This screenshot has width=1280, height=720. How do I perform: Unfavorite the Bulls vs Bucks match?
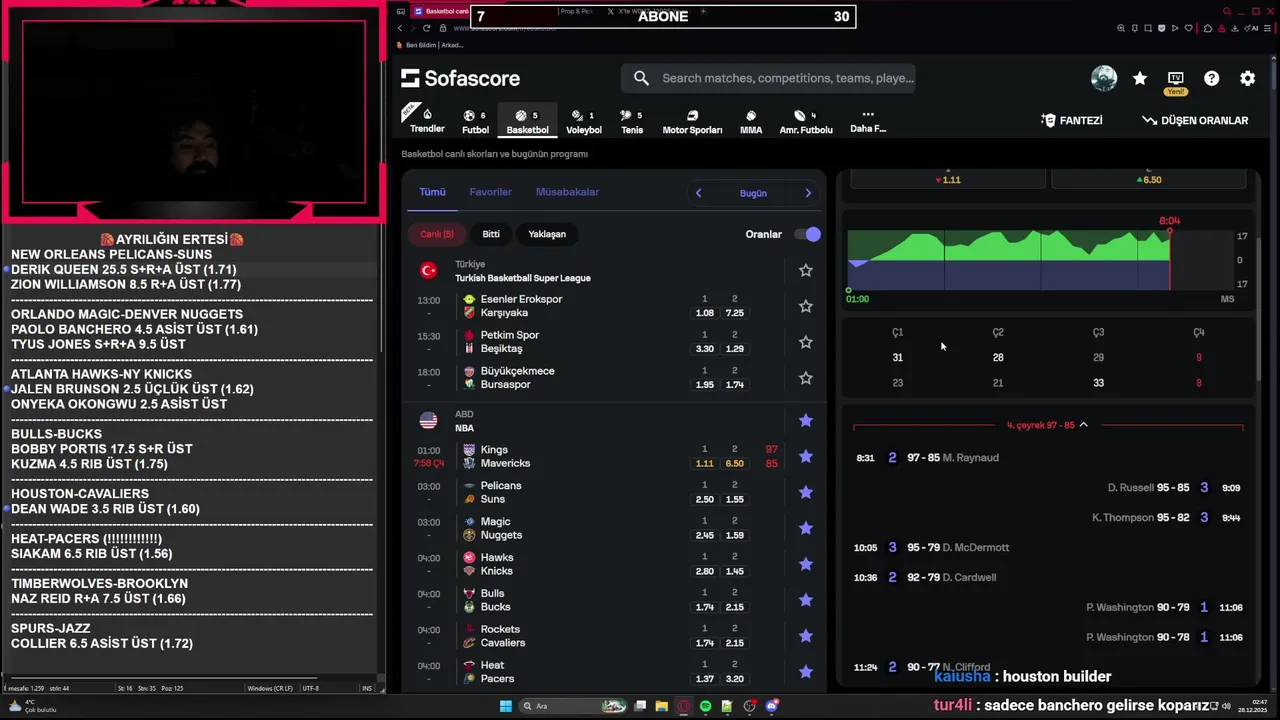[806, 600]
